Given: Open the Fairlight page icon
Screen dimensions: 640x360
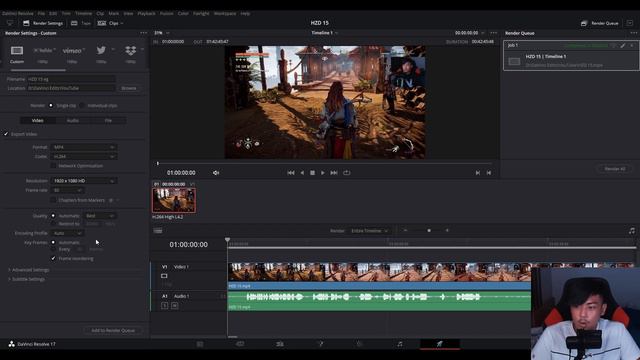Looking at the screenshot, I should click(x=400, y=344).
